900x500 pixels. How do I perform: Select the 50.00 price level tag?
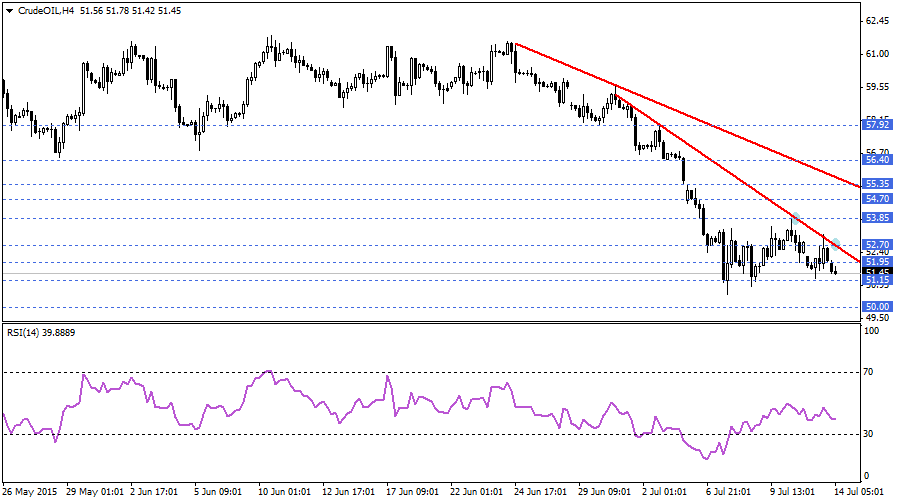click(877, 306)
